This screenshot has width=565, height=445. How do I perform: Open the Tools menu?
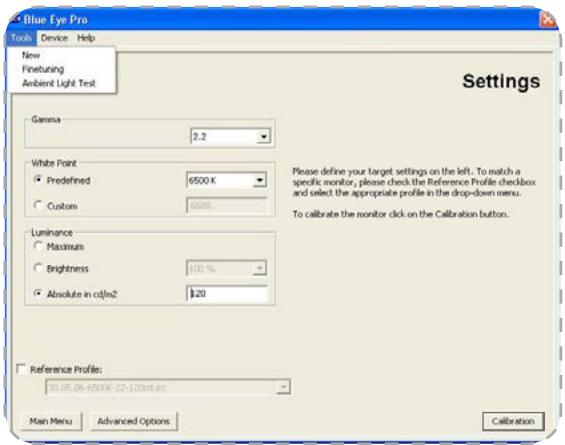21,38
